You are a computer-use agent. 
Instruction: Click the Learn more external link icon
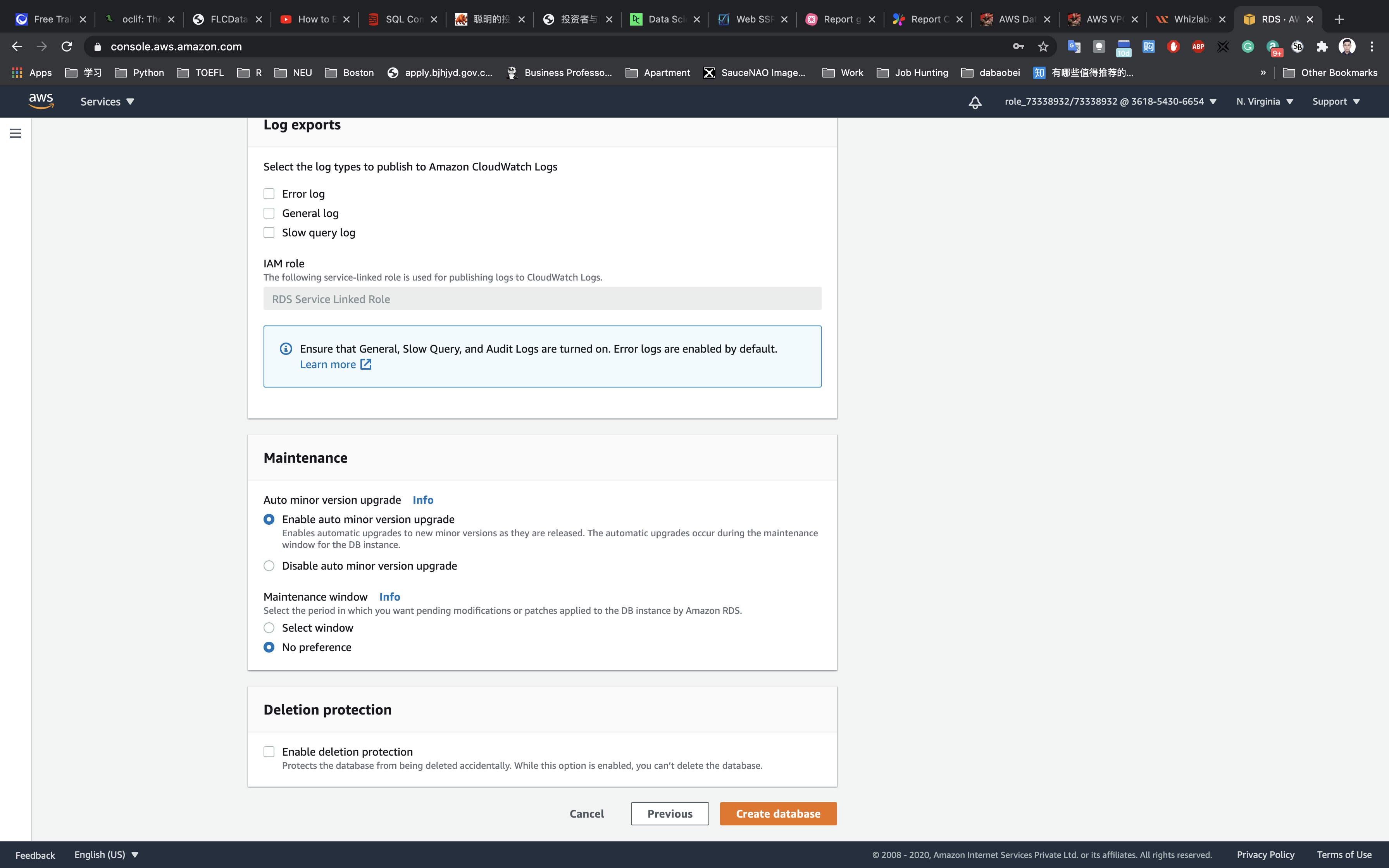pos(365,365)
